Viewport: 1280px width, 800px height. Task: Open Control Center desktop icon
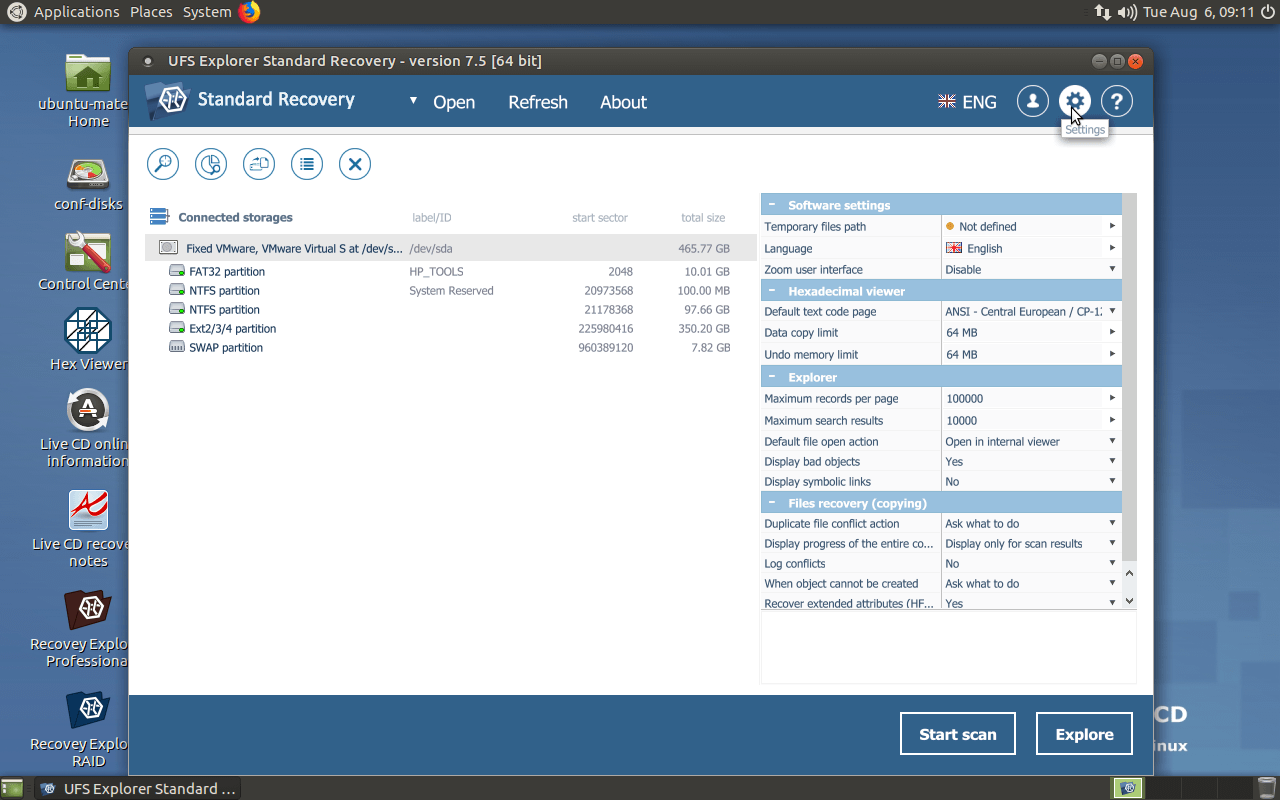(88, 262)
